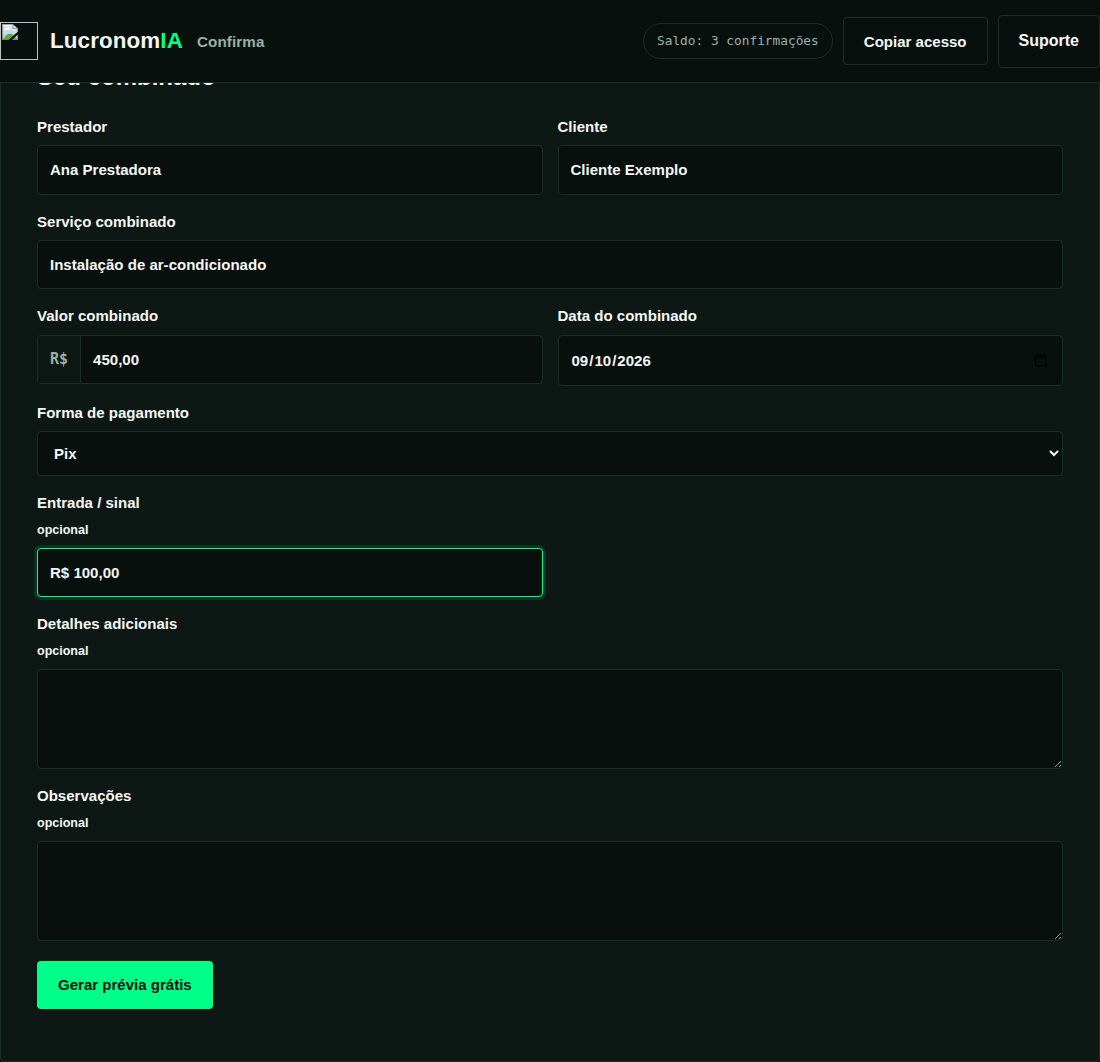
Task: Click Gerar prévia grátis button
Action: click(x=125, y=985)
